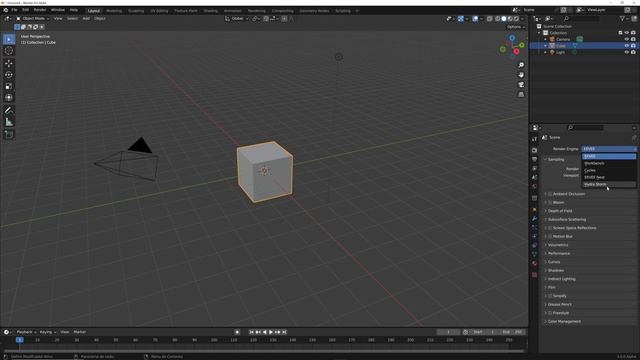This screenshot has height=360, width=640.
Task: Open the Output properties tab
Action: point(534,159)
